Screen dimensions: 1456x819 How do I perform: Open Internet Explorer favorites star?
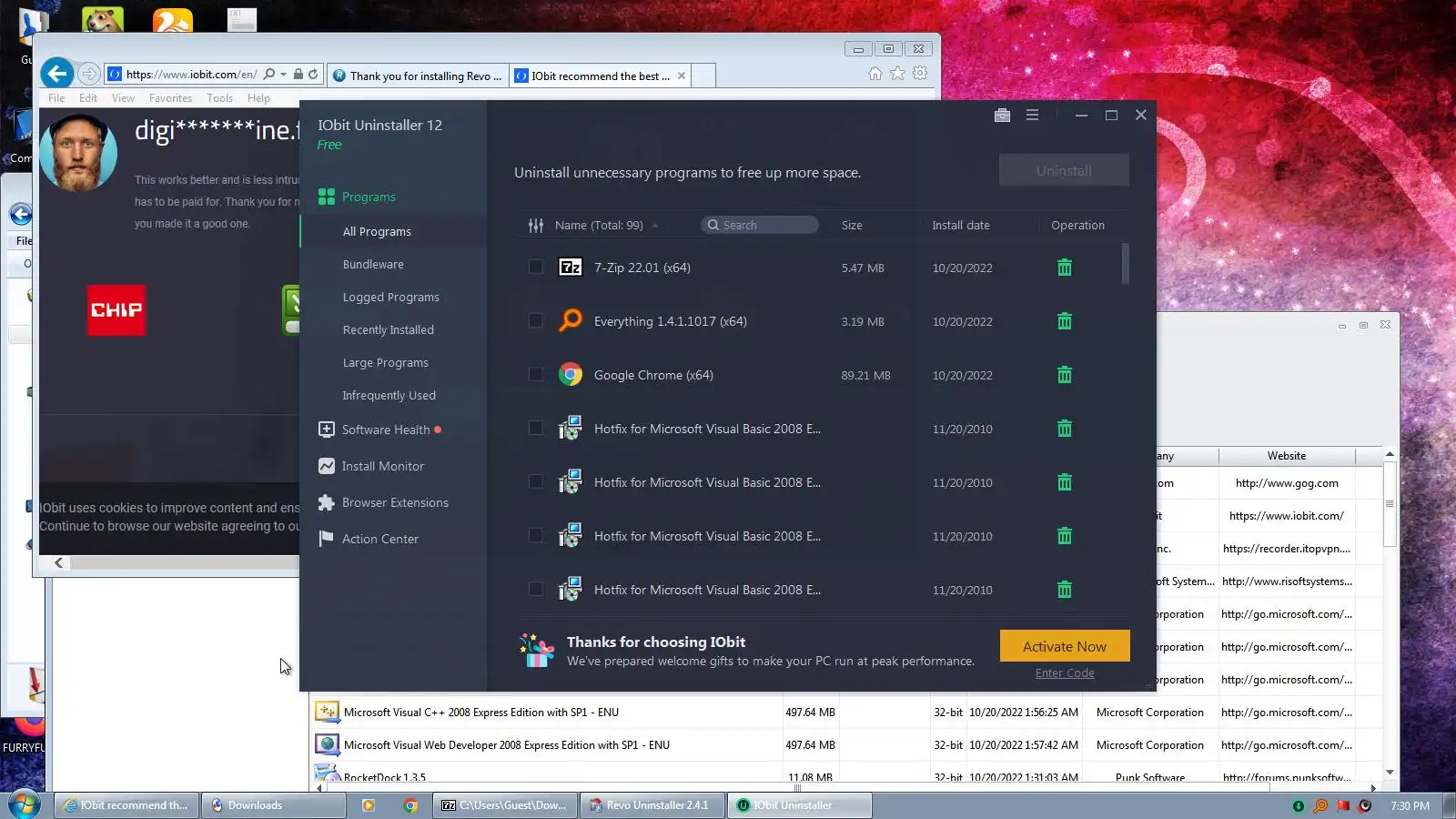897,74
